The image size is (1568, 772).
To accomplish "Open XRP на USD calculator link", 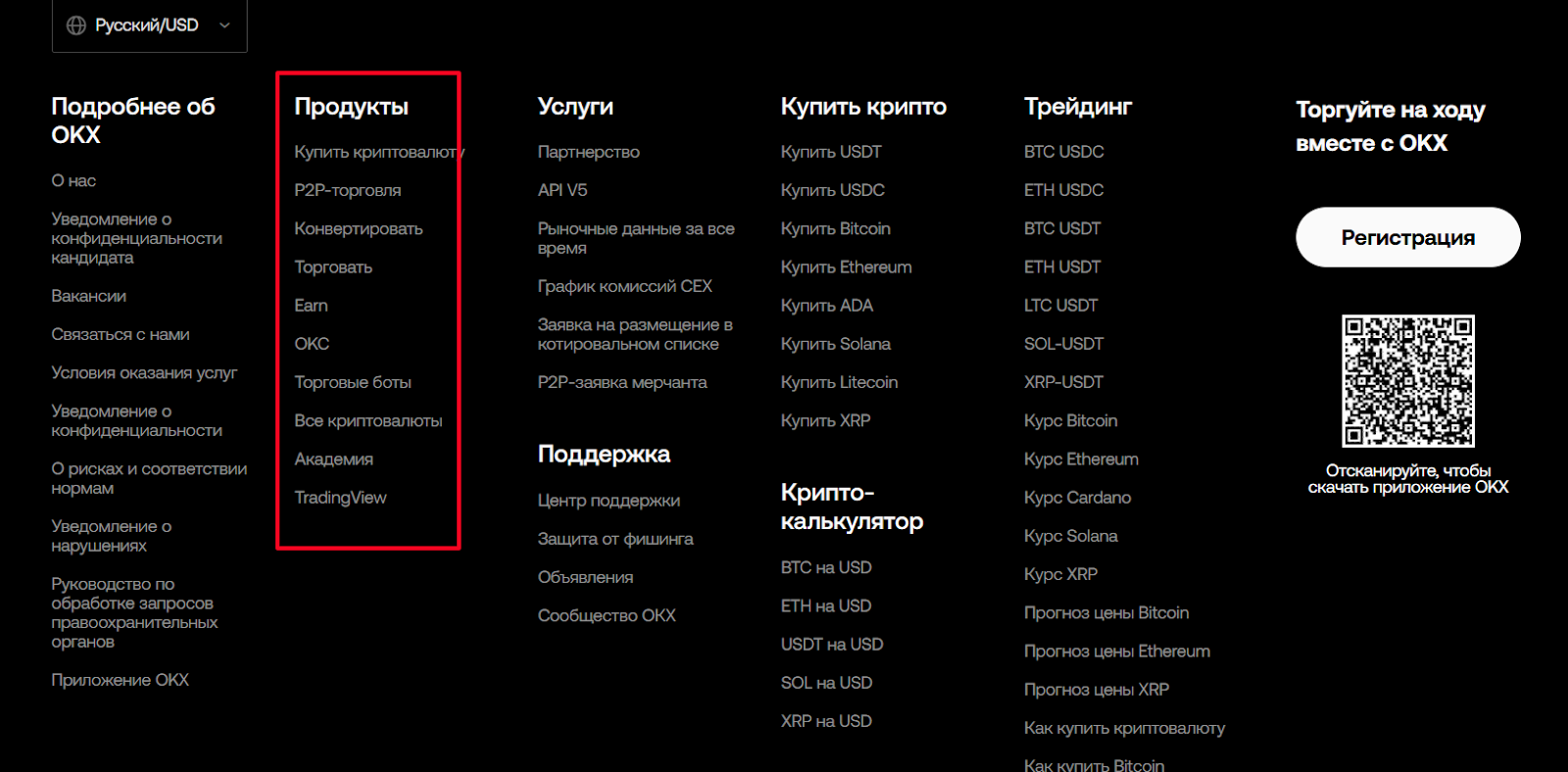I will coord(826,721).
